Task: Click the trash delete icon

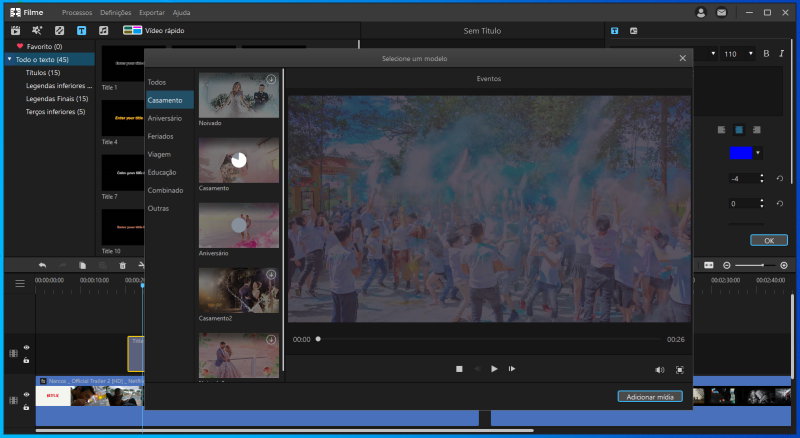Action: 122,265
